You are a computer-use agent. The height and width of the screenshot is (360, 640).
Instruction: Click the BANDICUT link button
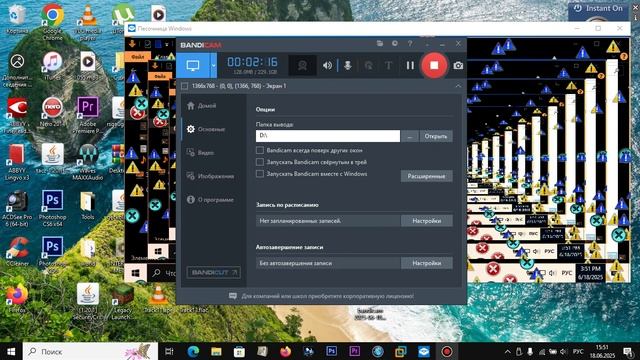213,272
